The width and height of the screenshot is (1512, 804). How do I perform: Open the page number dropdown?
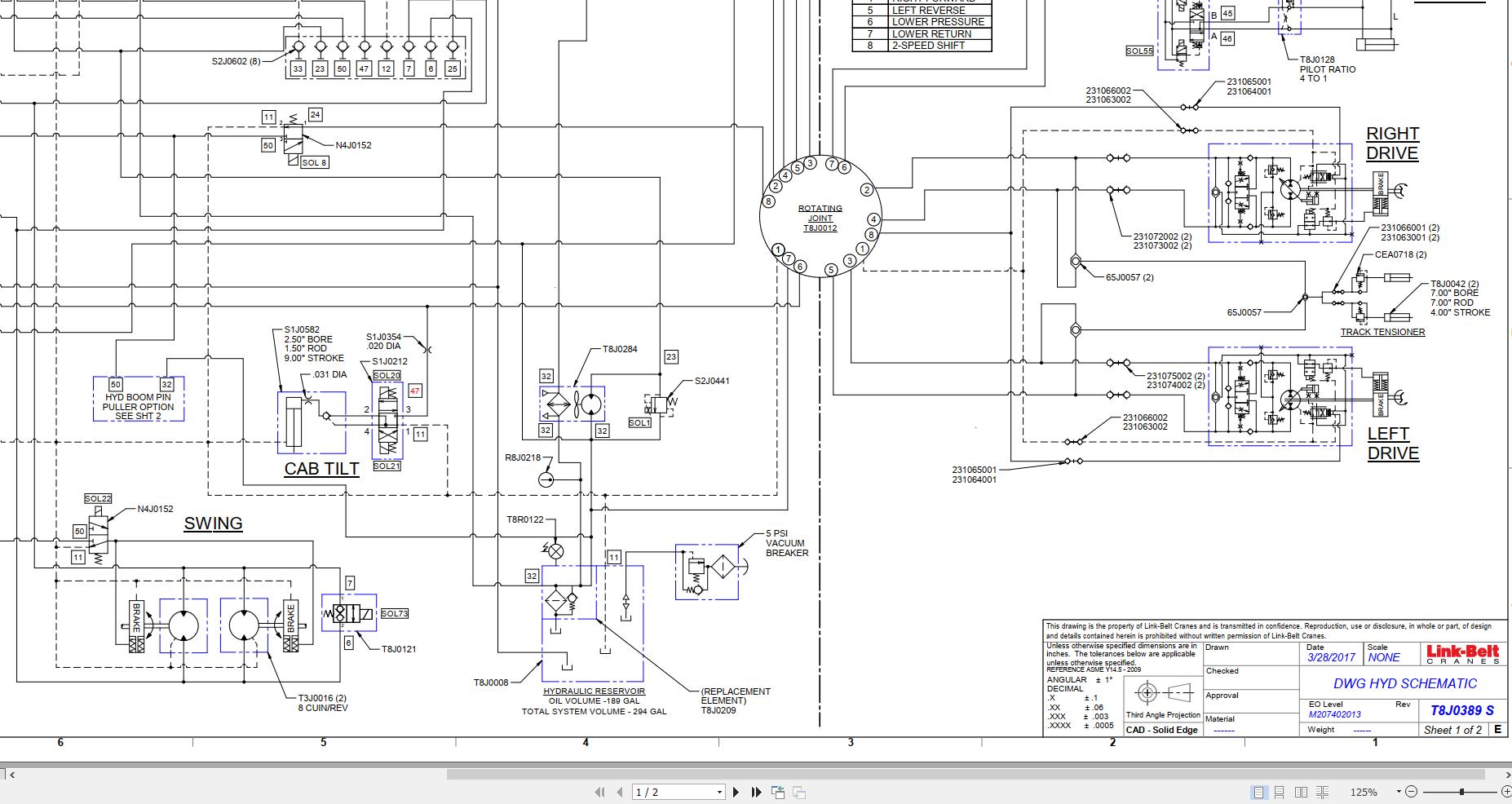(719, 792)
